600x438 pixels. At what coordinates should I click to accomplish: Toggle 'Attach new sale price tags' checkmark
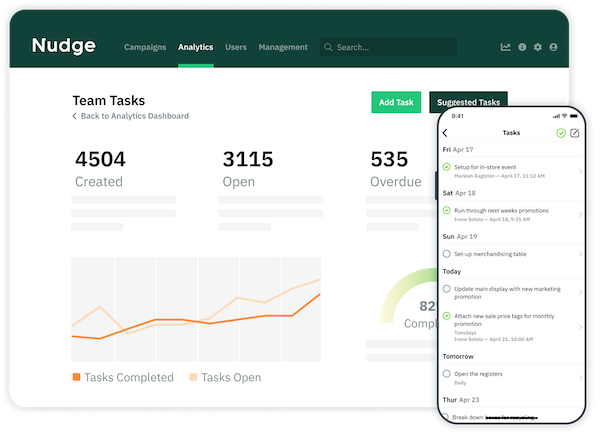coord(446,316)
